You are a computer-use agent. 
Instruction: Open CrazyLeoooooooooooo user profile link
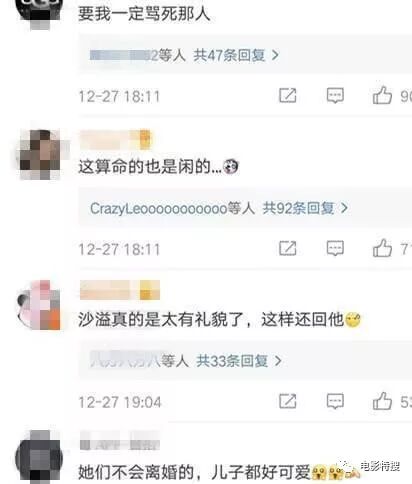(159, 209)
